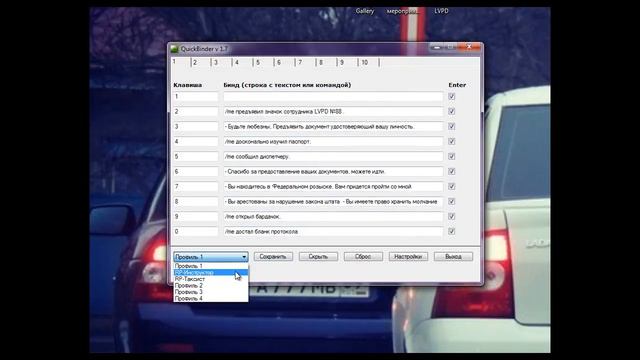Open the меропри... desktop shortcut

coord(402,11)
